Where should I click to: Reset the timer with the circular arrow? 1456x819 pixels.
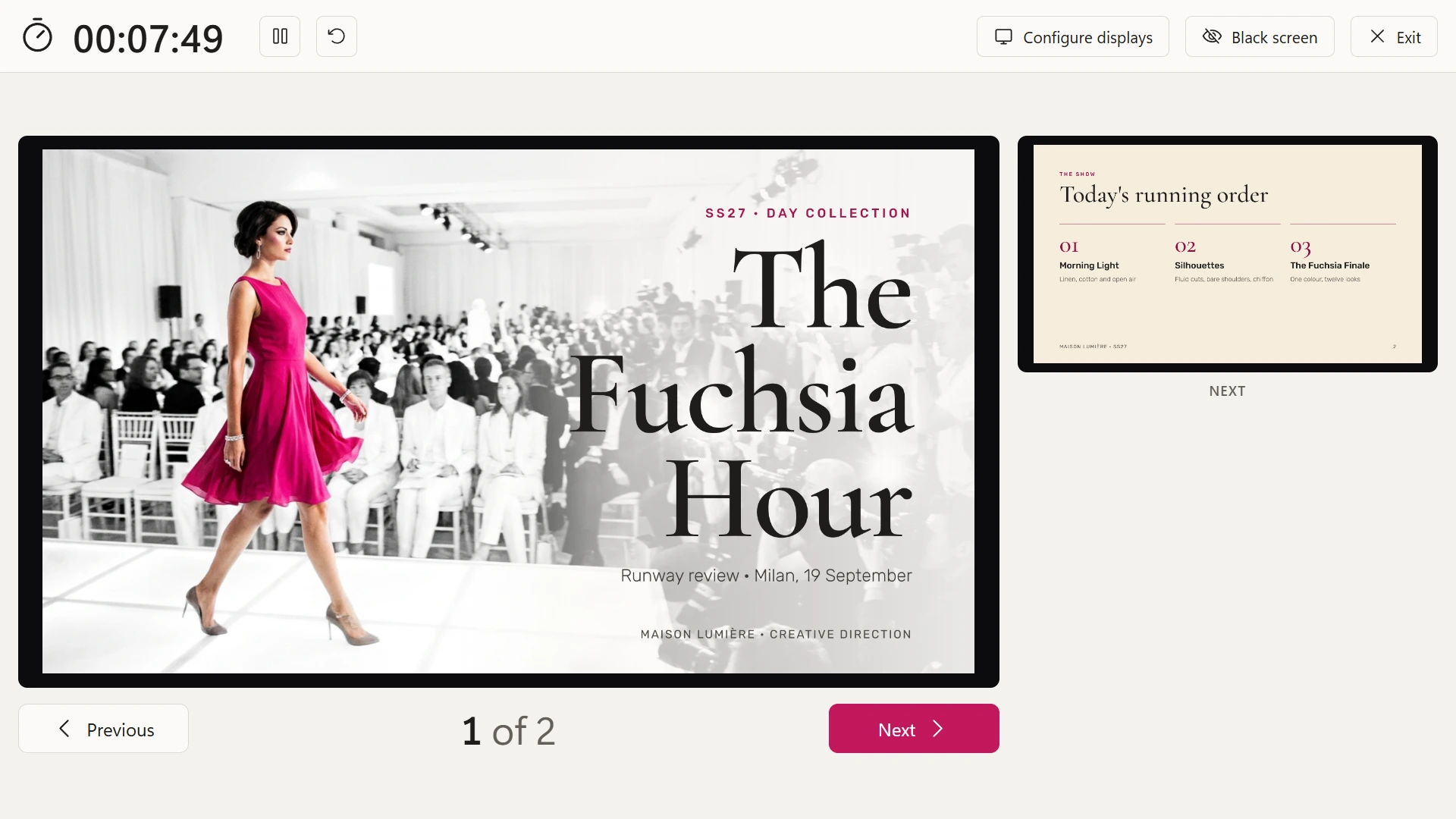[x=337, y=36]
